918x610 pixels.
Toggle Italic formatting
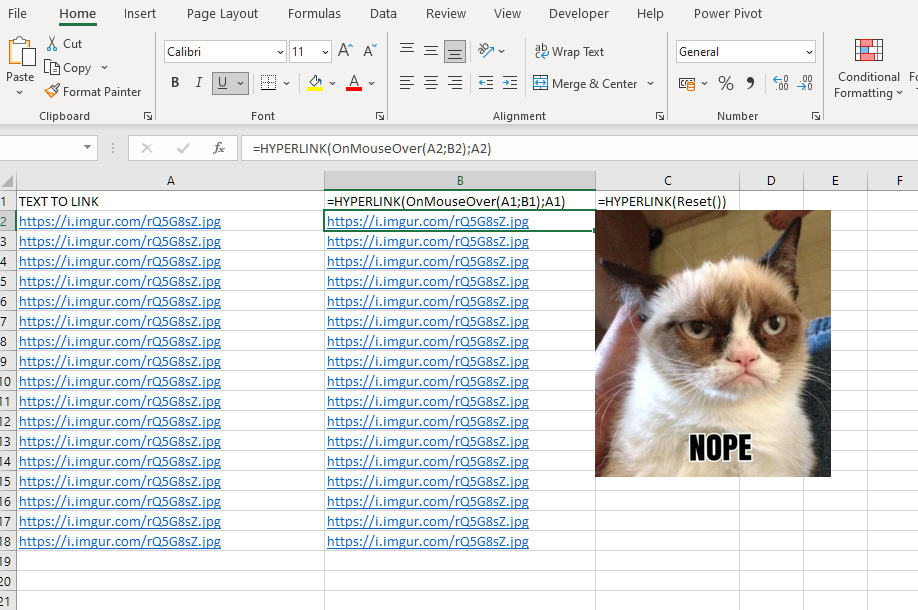[198, 83]
